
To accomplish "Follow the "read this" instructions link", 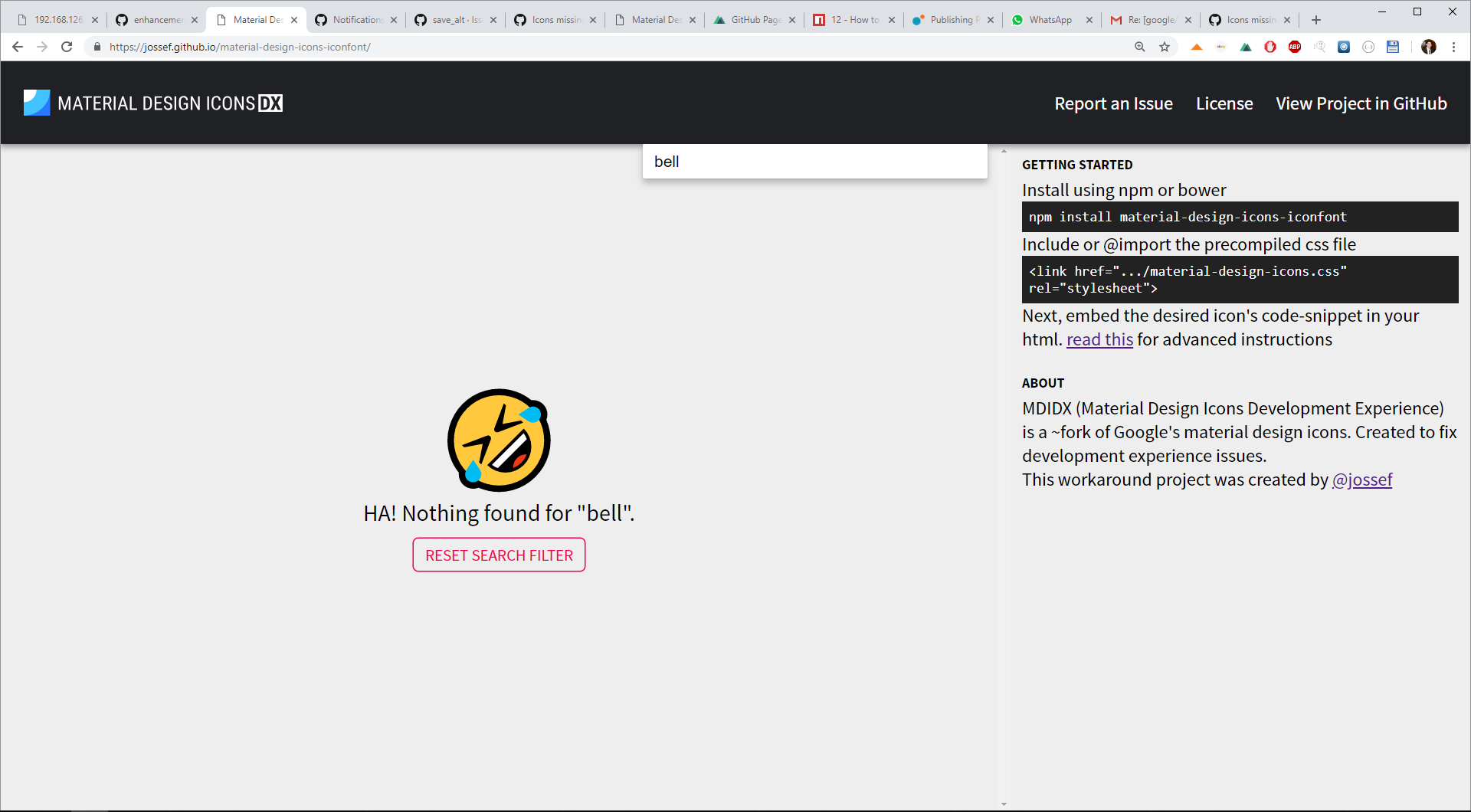I will (x=1099, y=339).
